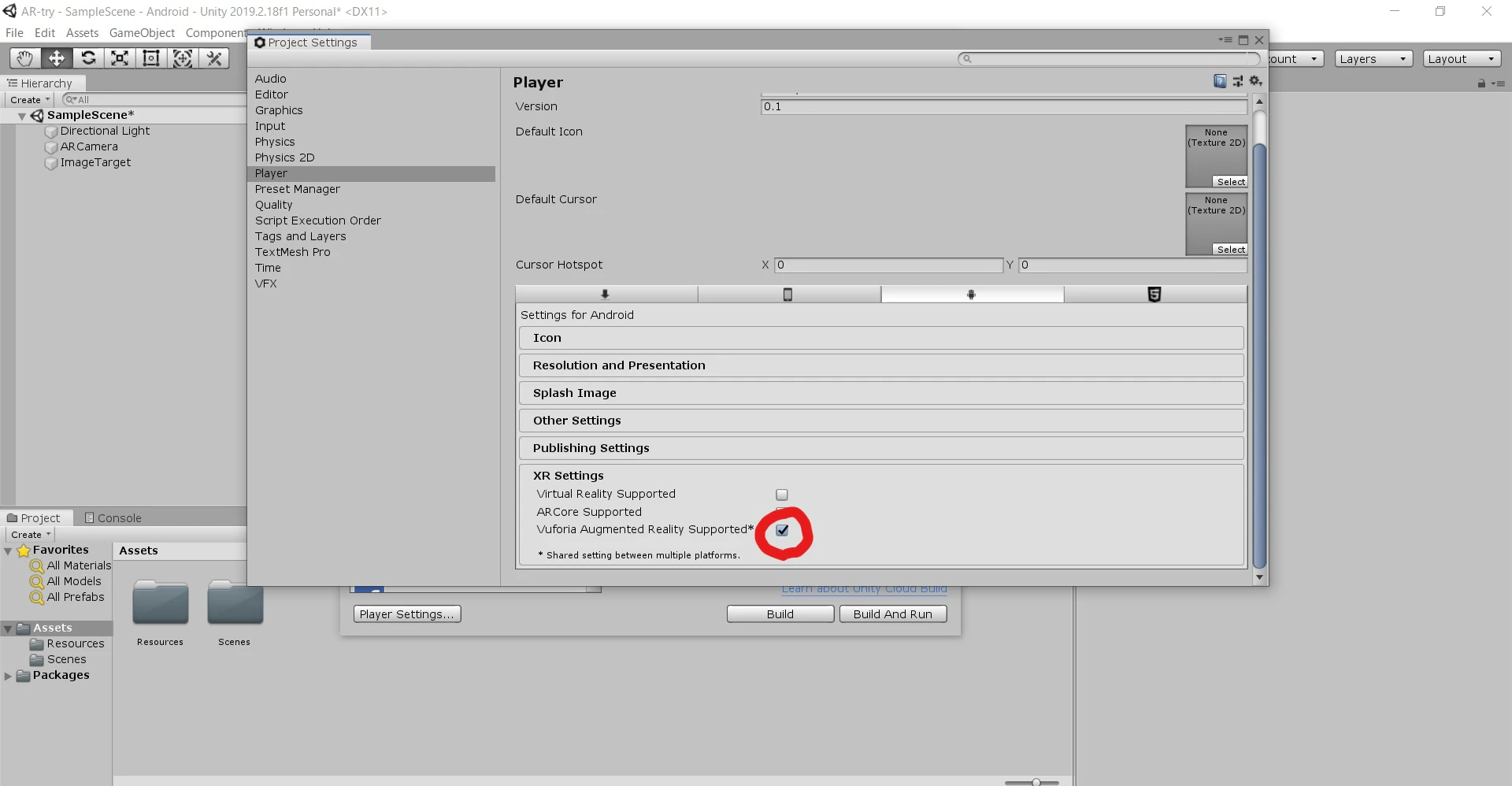This screenshot has width=1512, height=786.
Task: Select the Rotate tool
Action: pyautogui.click(x=88, y=58)
